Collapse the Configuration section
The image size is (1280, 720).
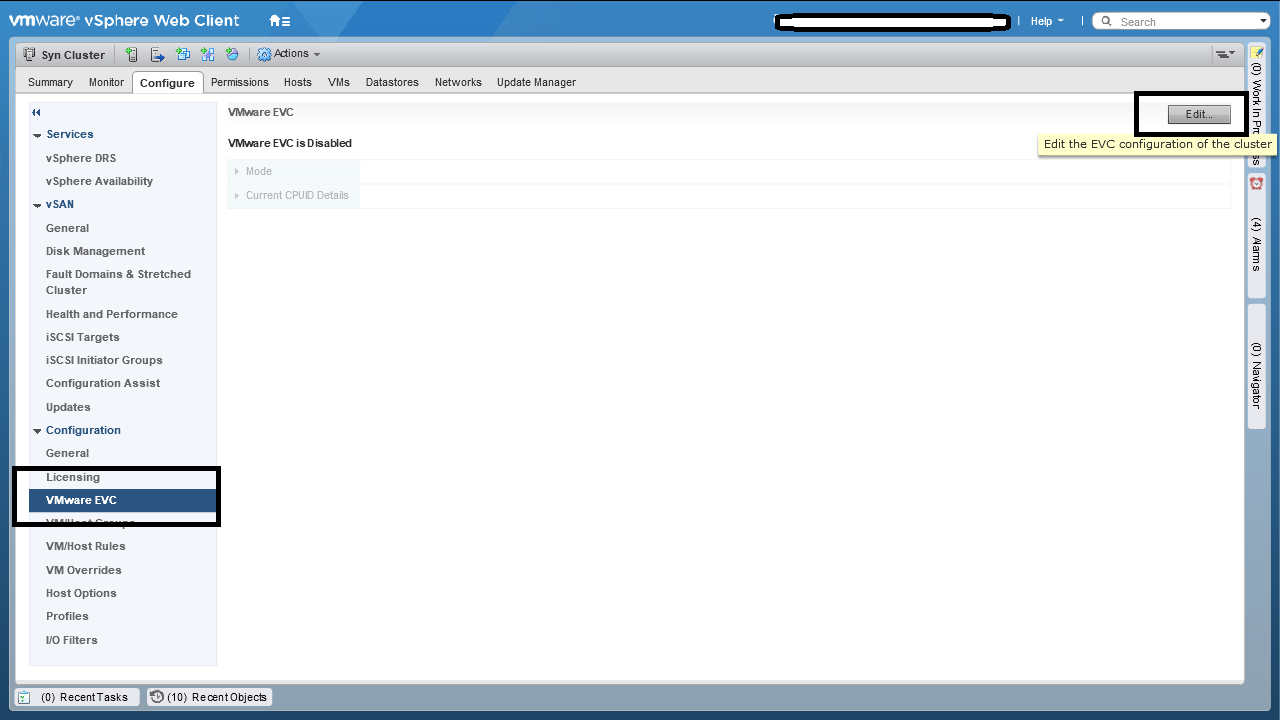click(x=38, y=431)
